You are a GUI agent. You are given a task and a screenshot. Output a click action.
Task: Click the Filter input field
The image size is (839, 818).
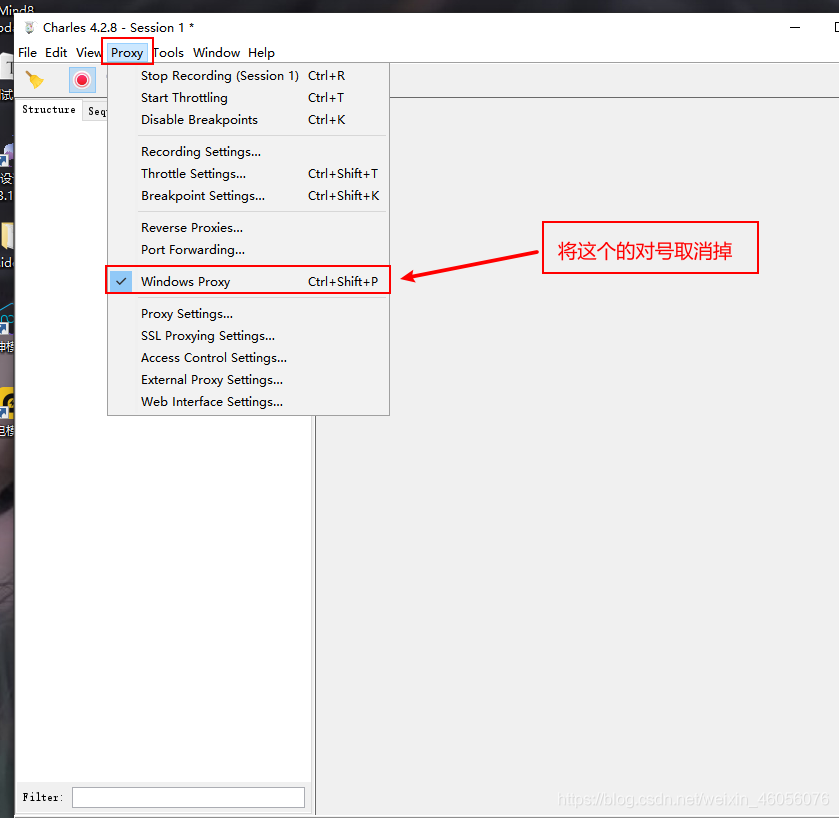[188, 797]
